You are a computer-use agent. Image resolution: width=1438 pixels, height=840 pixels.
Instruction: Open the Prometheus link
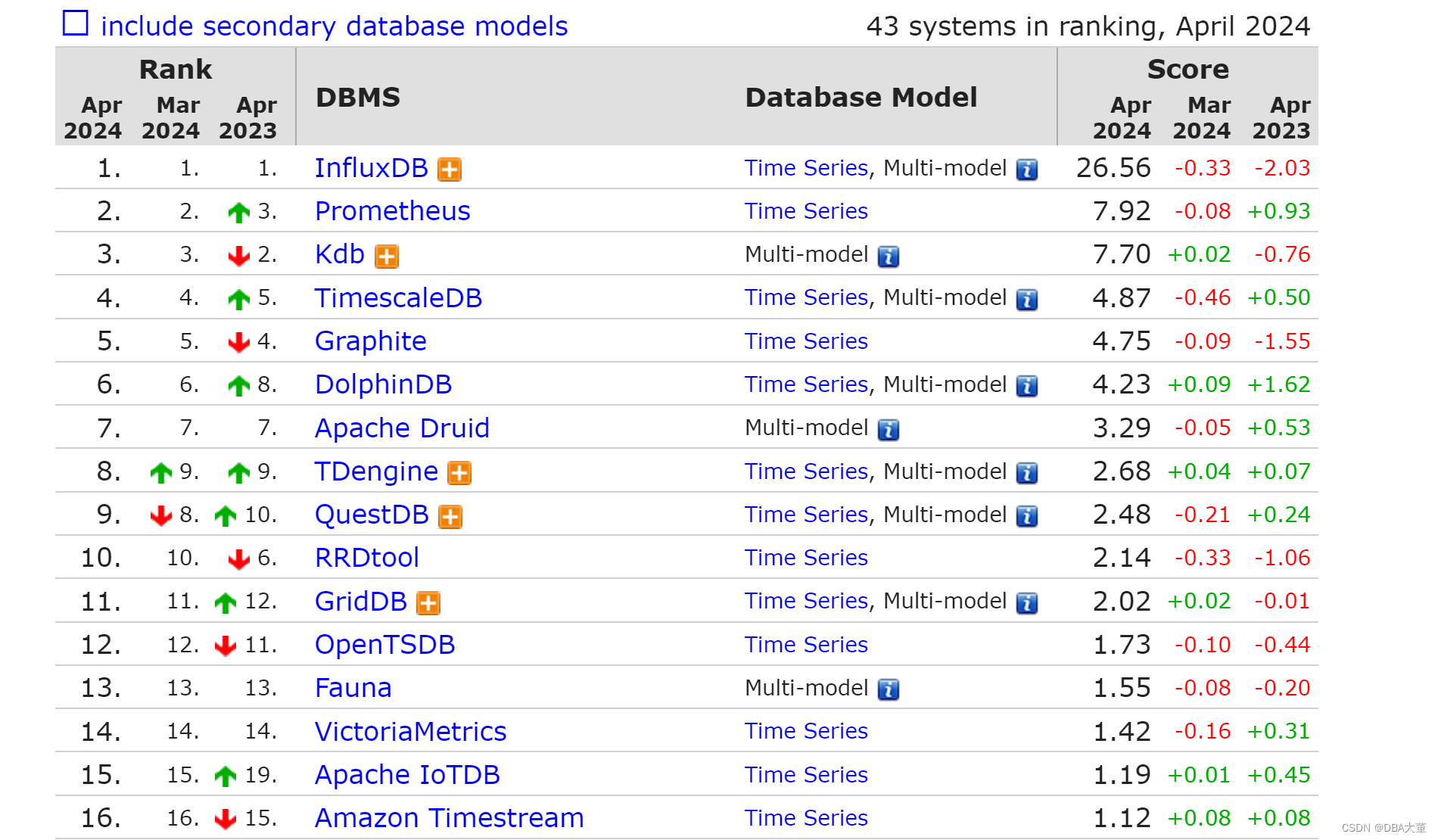(x=393, y=211)
